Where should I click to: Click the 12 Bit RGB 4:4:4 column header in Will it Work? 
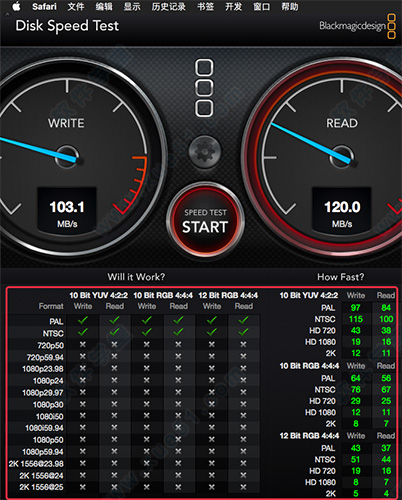(228, 295)
